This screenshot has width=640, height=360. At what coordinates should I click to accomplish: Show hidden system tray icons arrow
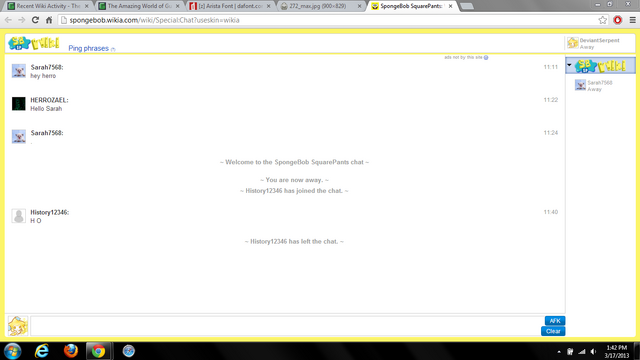(559, 351)
